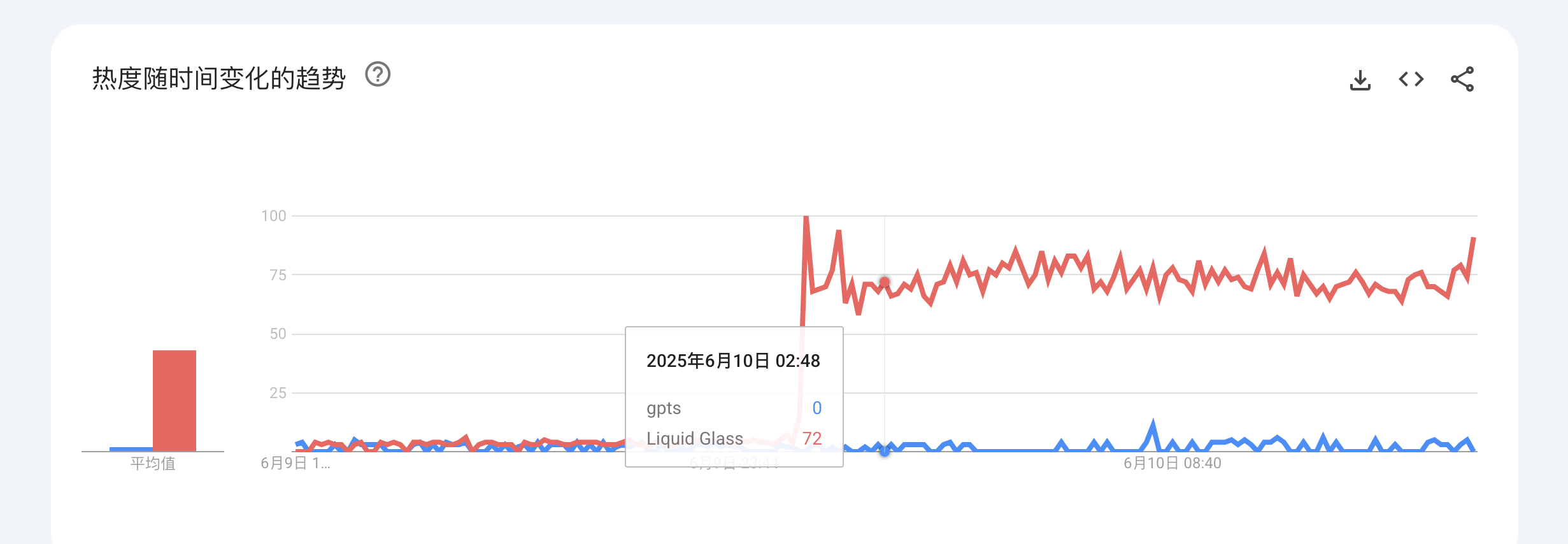Click the 平均值 label under the bars
This screenshot has height=544, width=1568.
[153, 464]
